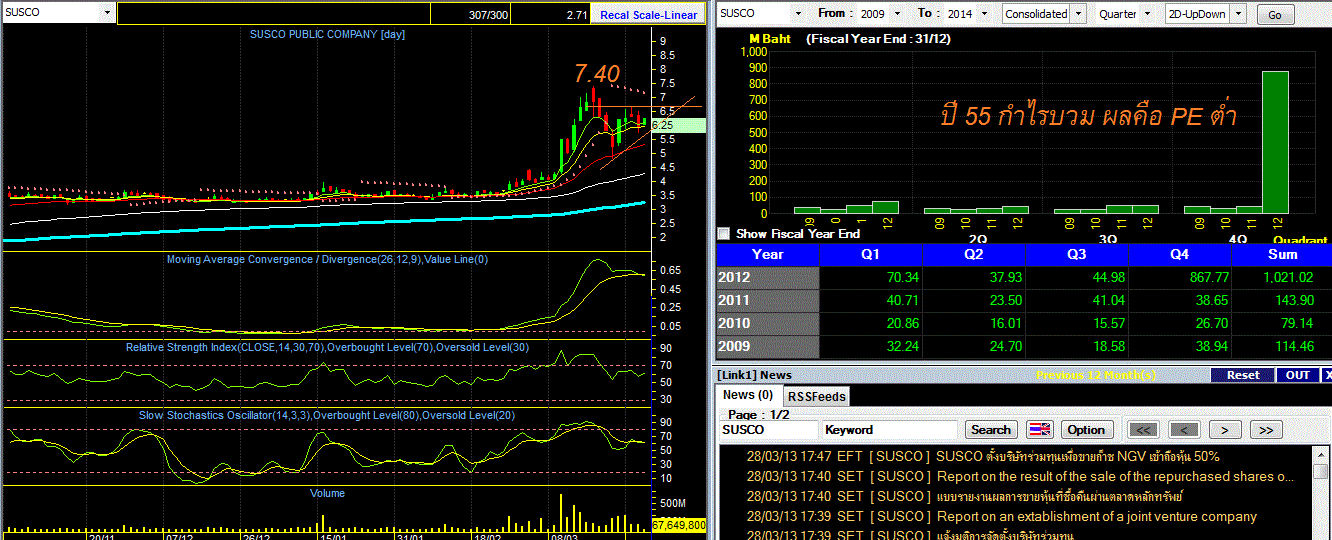Expand the 2D-UpDown chart style dropdown

point(1238,14)
